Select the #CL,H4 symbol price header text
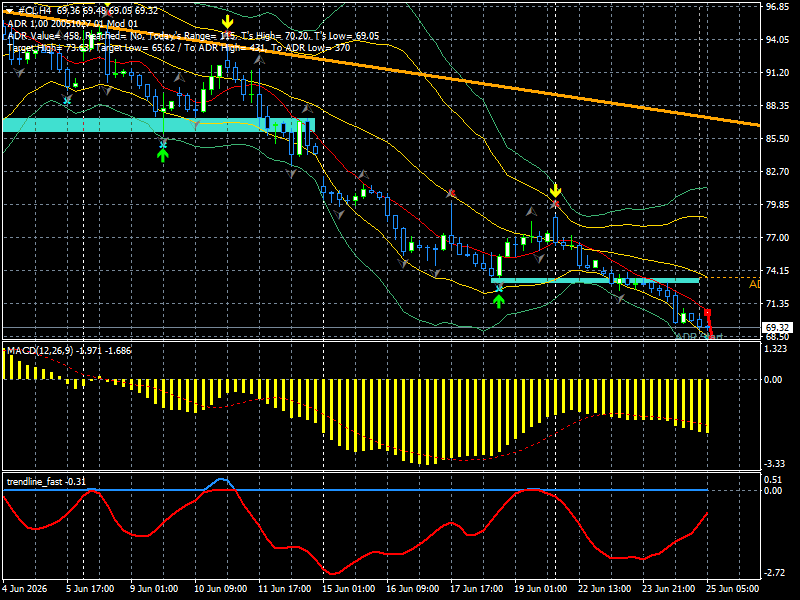Screen dimensions: 800x600 coord(88,11)
